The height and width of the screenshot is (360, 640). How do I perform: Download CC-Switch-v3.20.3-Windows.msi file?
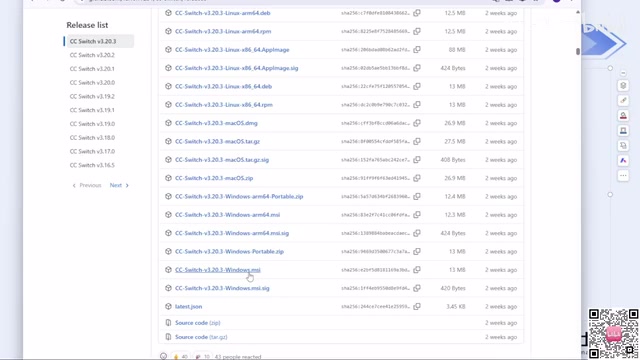point(218,270)
